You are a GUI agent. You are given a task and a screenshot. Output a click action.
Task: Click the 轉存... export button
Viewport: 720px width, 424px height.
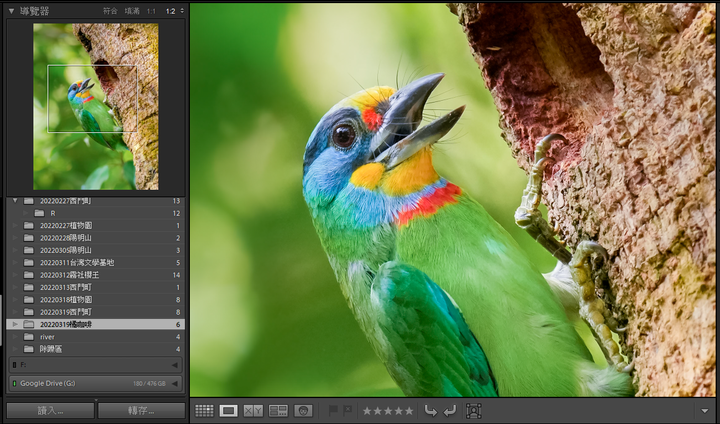141,411
